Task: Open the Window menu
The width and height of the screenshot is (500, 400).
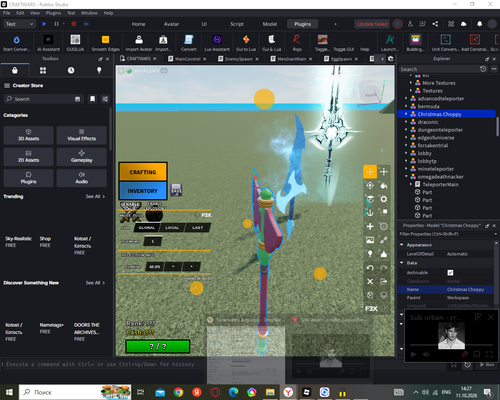Action: click(89, 13)
